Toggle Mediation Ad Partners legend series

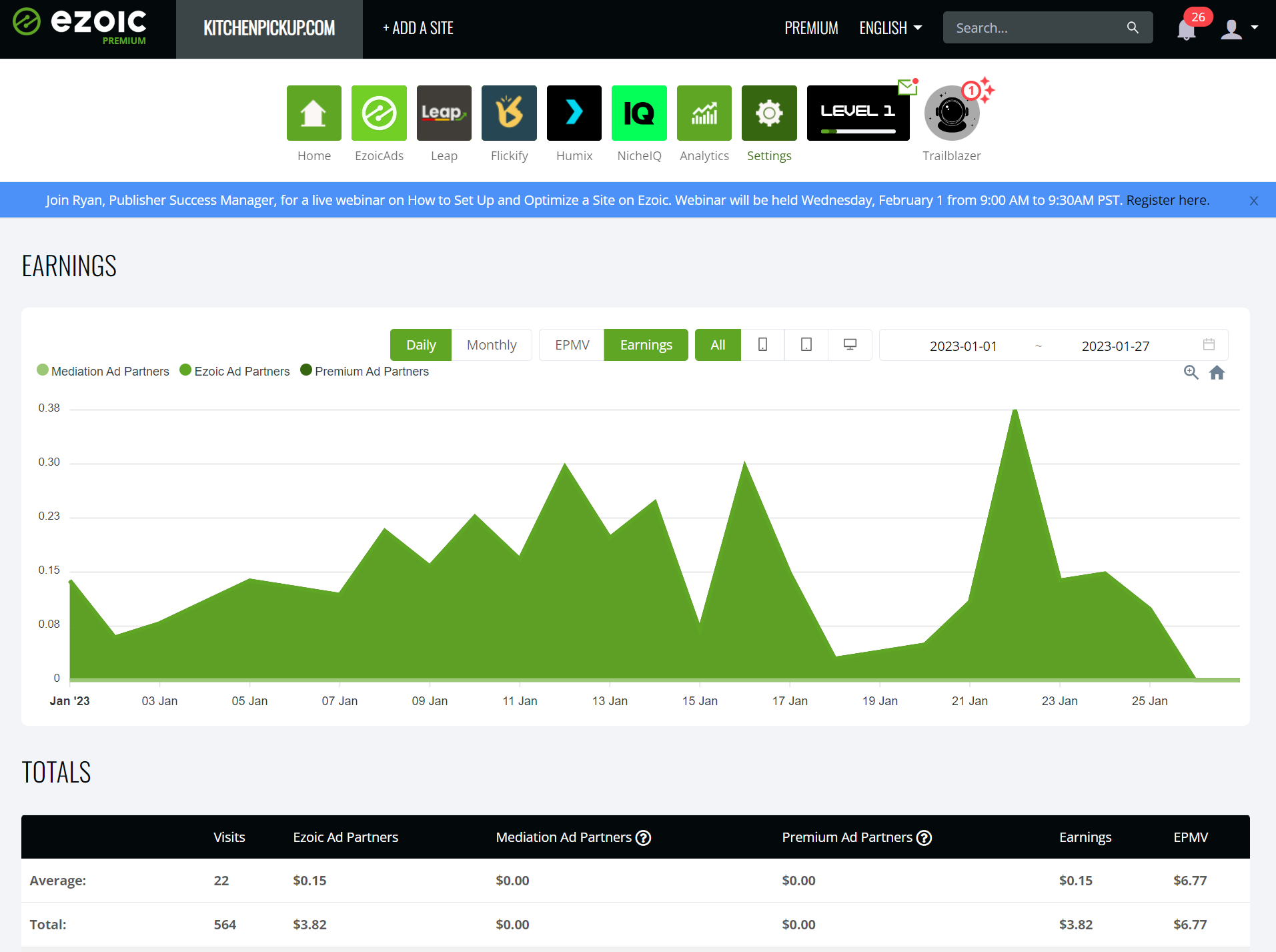tap(103, 371)
